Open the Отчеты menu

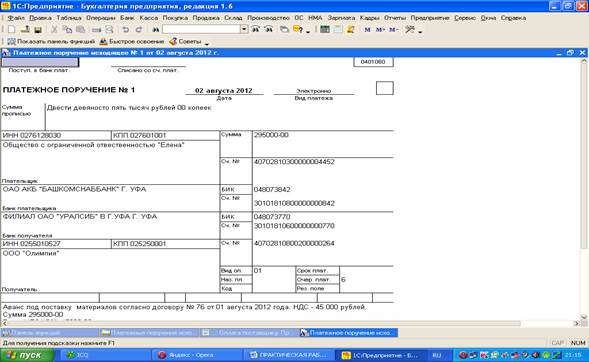(395, 18)
